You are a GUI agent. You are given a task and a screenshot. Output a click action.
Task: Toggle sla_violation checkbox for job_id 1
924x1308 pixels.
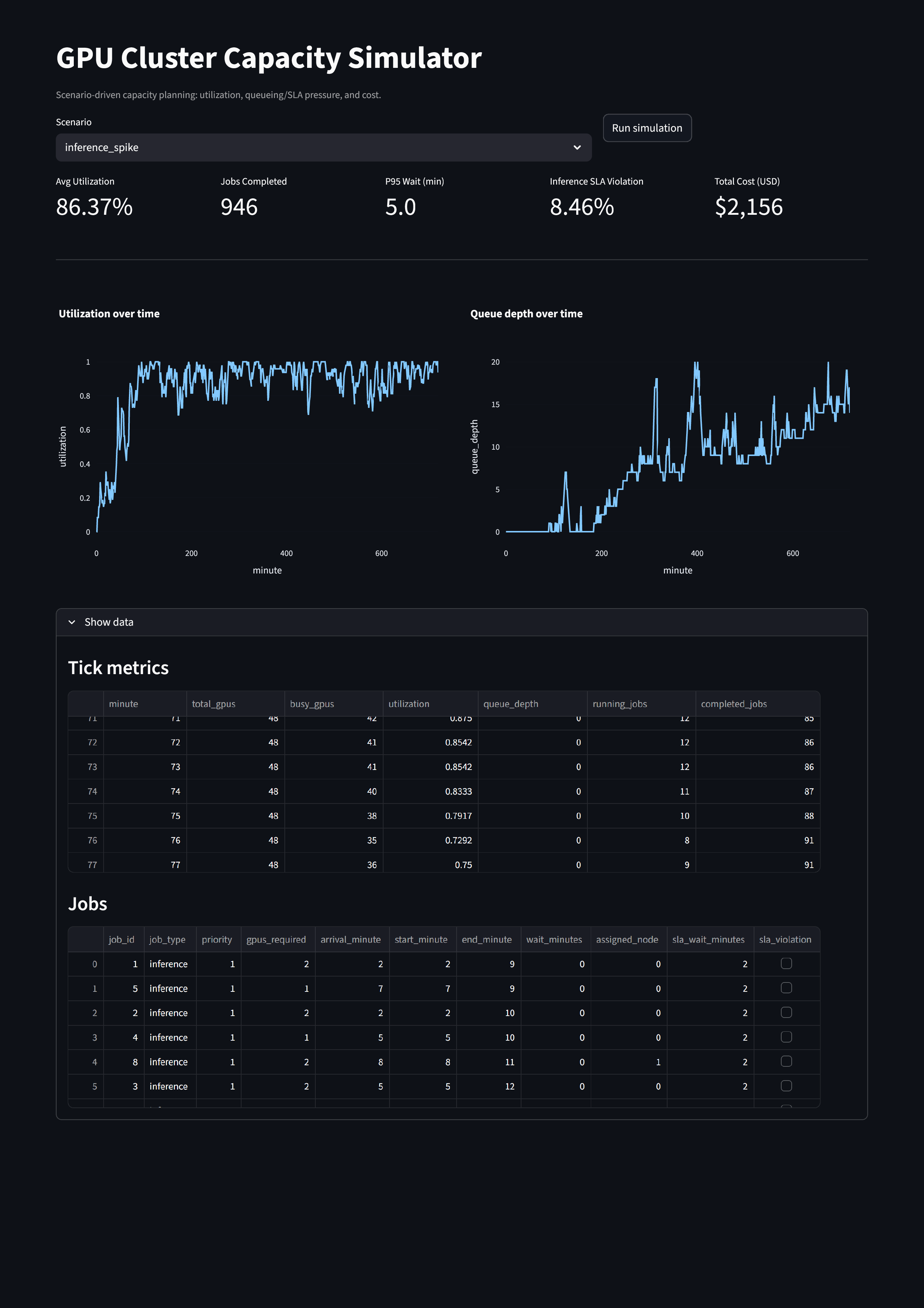(x=786, y=963)
